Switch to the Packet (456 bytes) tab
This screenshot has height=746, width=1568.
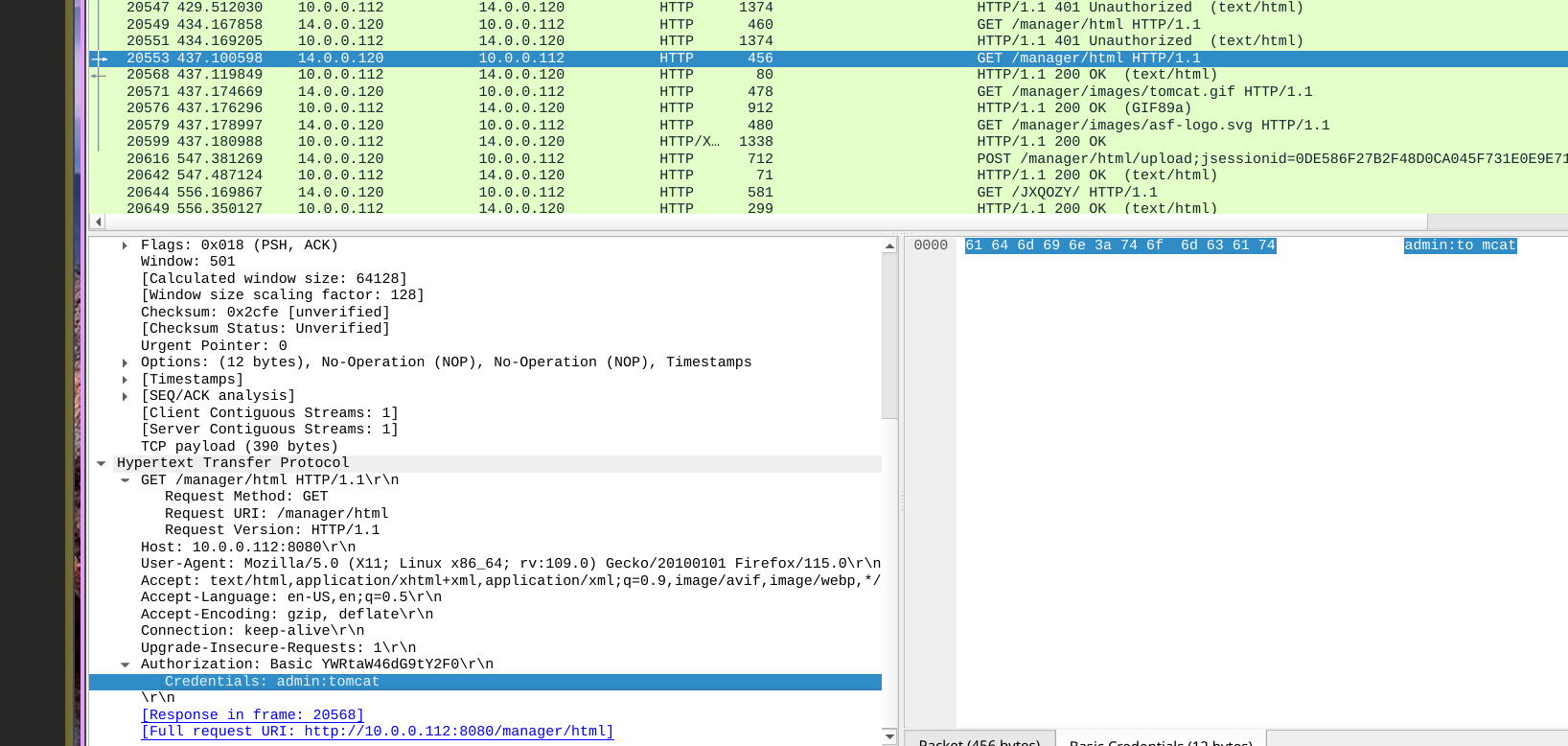(979, 740)
